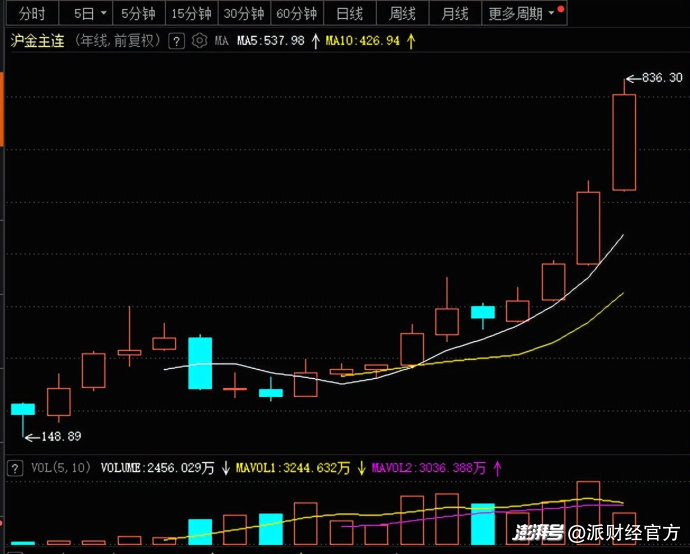Select the 周线 weekly chart tab
The height and width of the screenshot is (554, 690).
[402, 14]
